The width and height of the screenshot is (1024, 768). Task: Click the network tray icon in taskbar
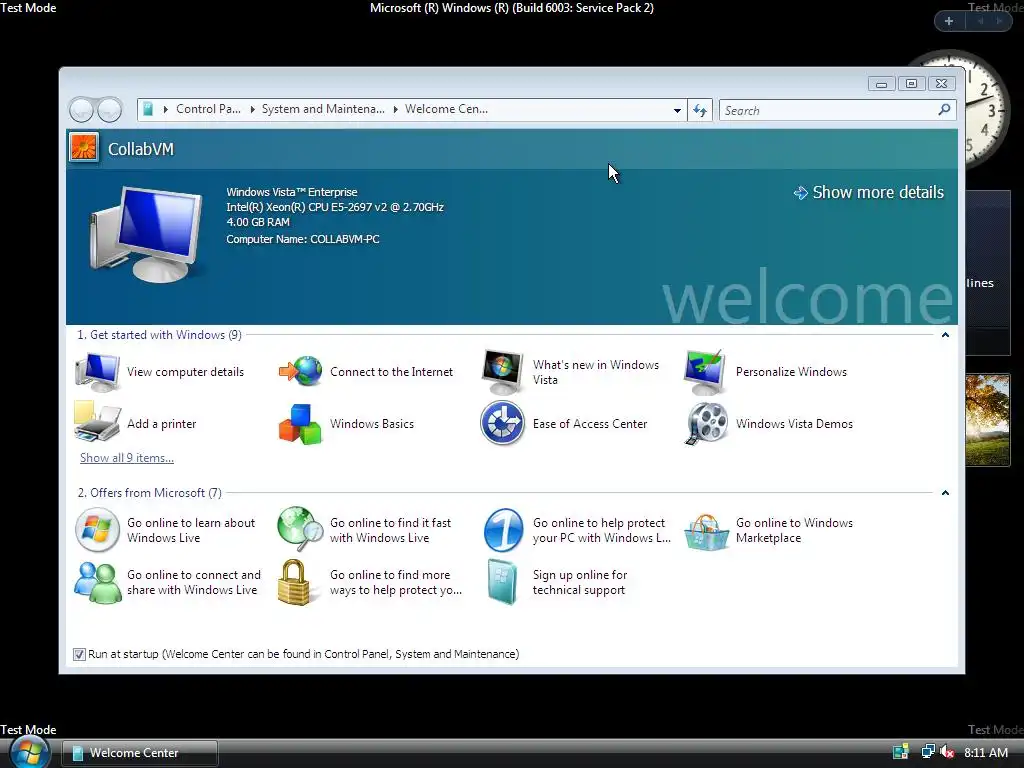(x=927, y=752)
